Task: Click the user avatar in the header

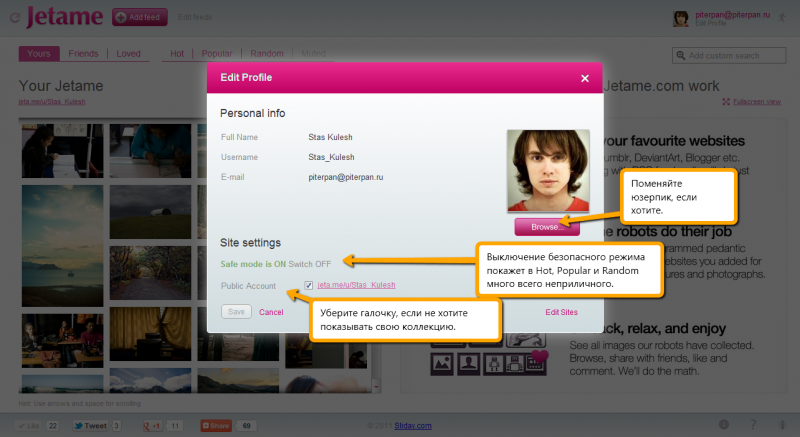Action: click(x=681, y=18)
